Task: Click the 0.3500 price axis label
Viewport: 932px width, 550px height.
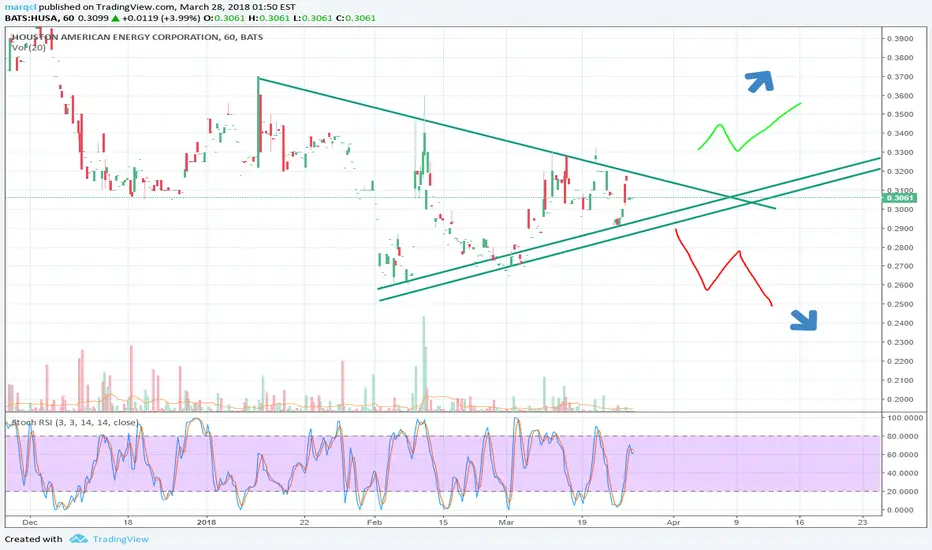Action: (x=900, y=114)
